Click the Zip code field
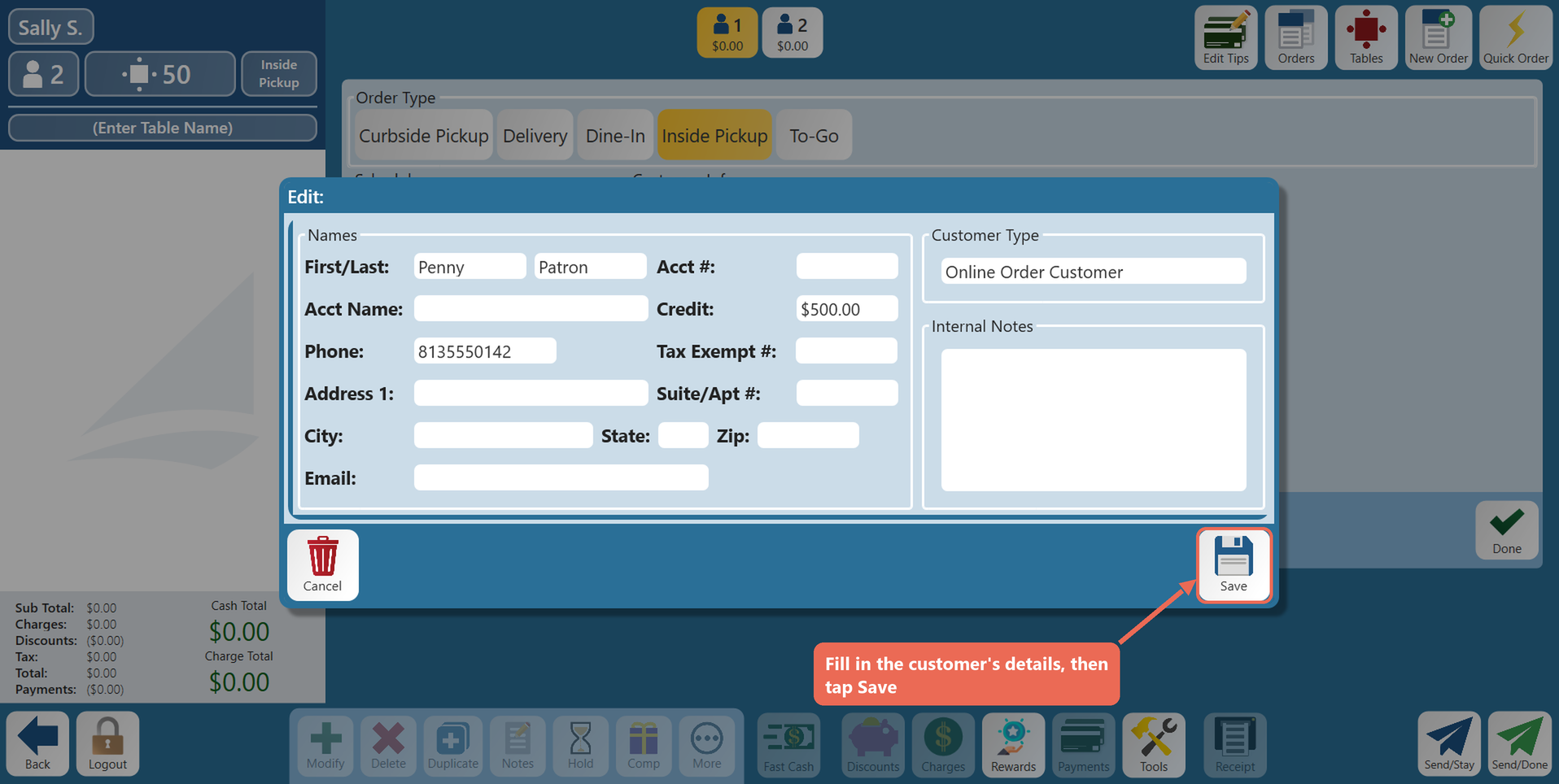Image resolution: width=1559 pixels, height=784 pixels. (808, 435)
